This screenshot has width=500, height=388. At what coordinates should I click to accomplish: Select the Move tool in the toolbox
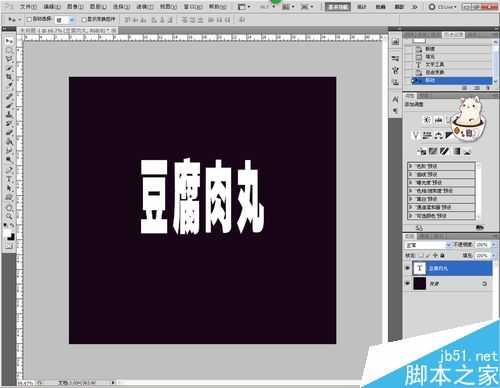[9, 41]
